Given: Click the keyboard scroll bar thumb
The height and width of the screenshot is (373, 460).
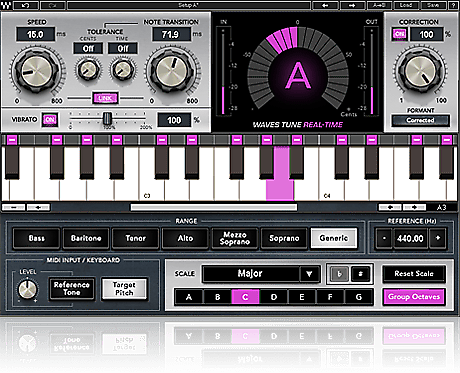Looking at the screenshot, I should [214, 208].
